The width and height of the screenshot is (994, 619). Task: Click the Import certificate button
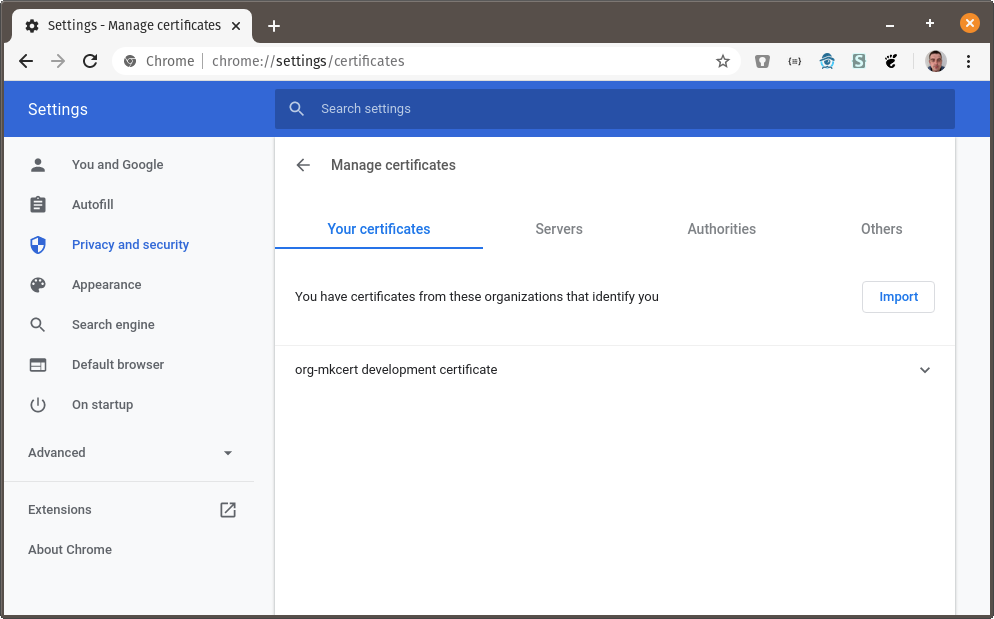coord(897,296)
